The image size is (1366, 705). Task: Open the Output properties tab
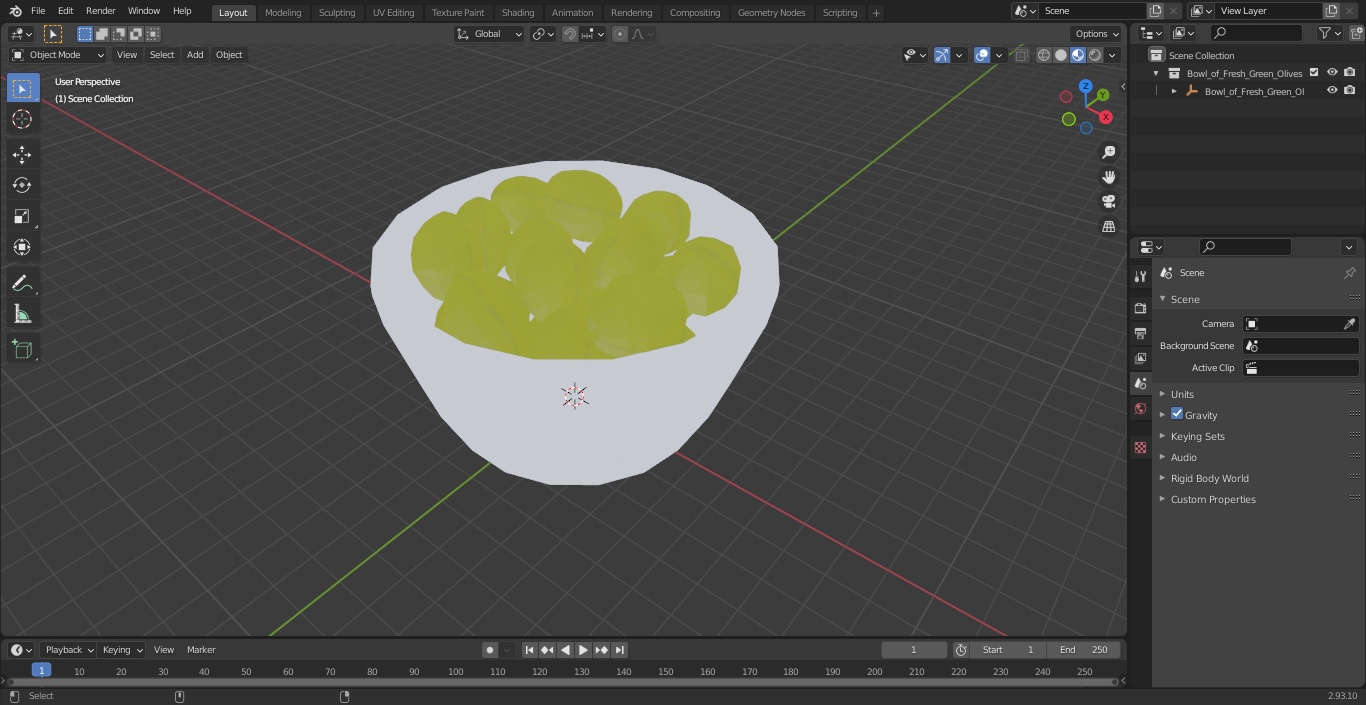tap(1140, 333)
